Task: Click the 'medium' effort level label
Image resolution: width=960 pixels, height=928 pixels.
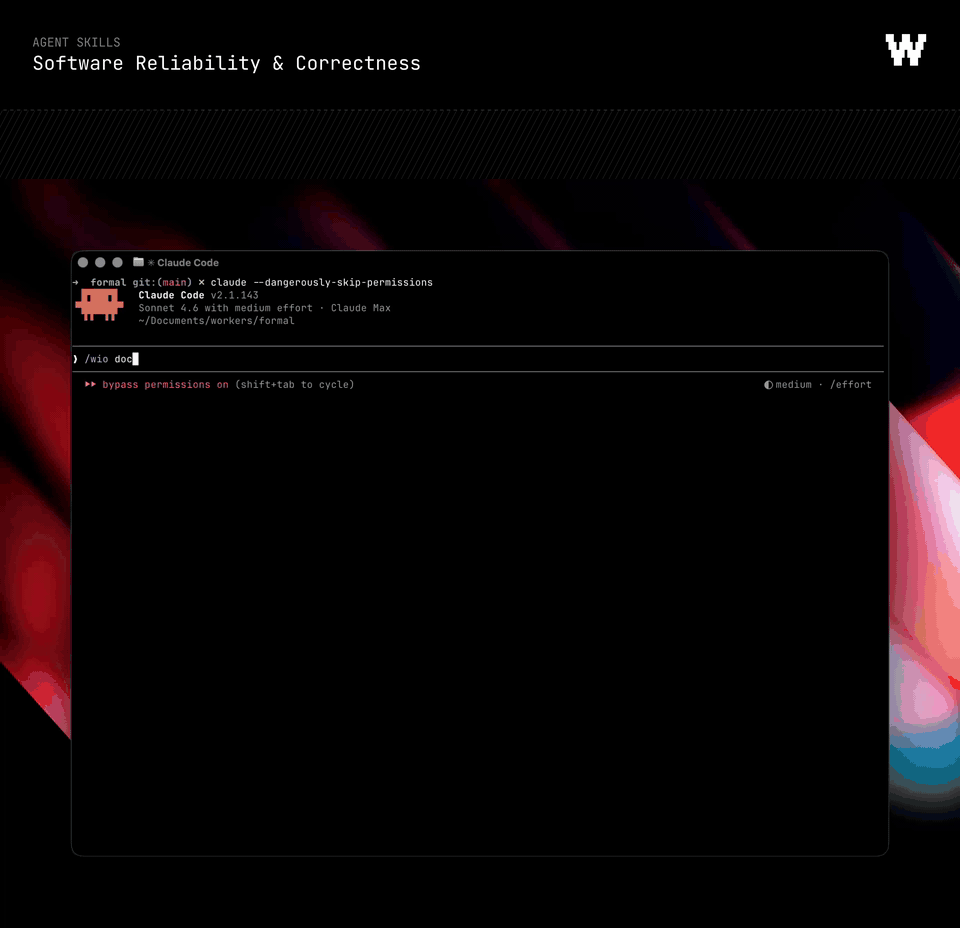Action: click(793, 384)
